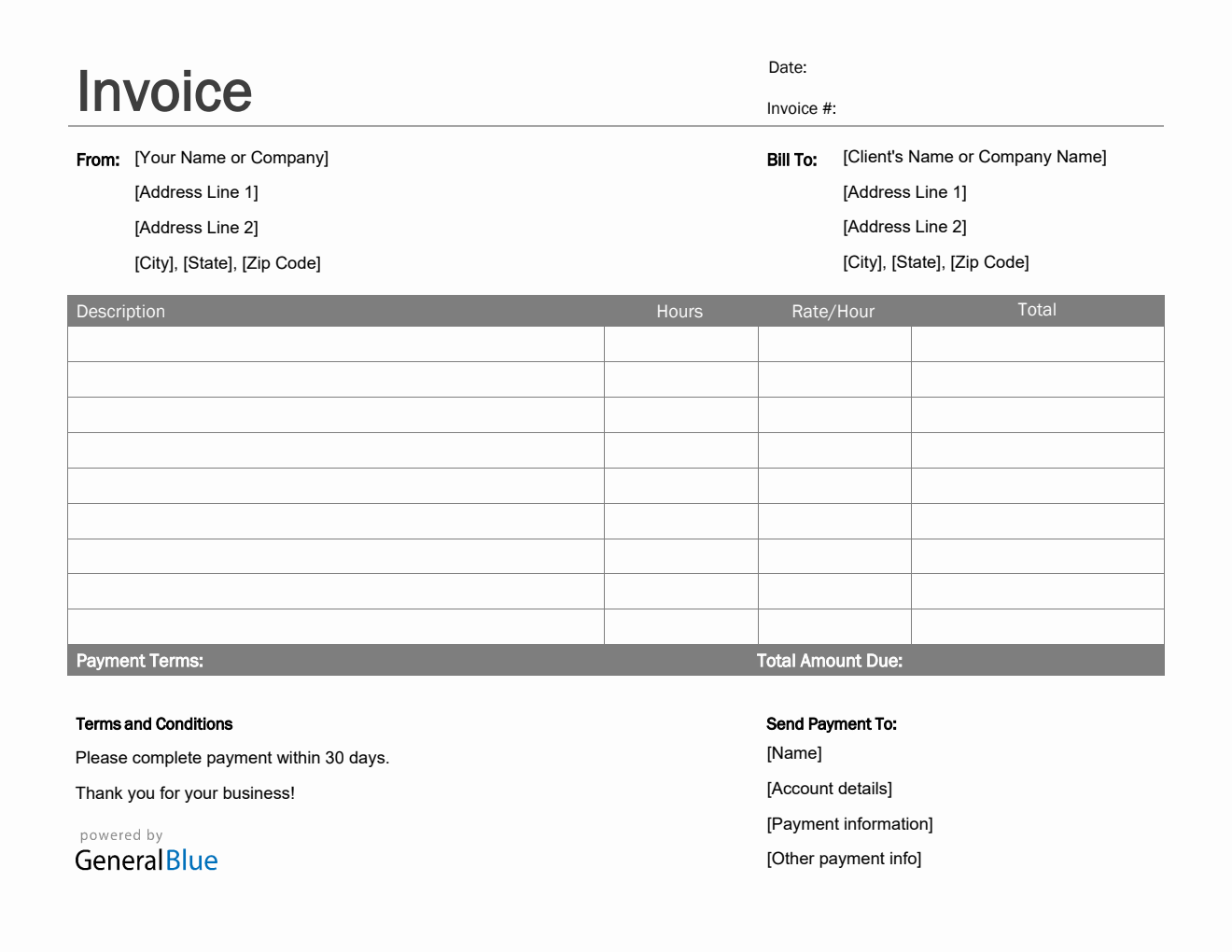Select the Description column header
Screen dimensions: 1232x952
[x=120, y=311]
